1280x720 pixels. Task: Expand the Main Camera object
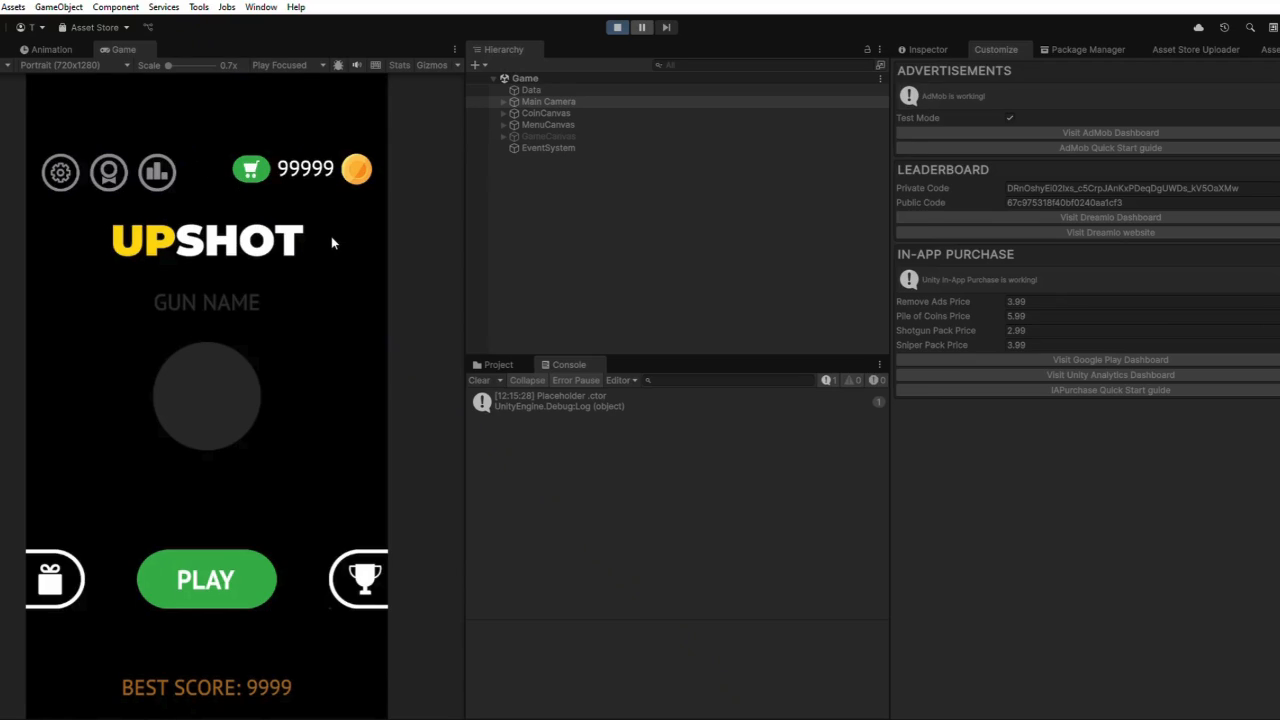[503, 102]
